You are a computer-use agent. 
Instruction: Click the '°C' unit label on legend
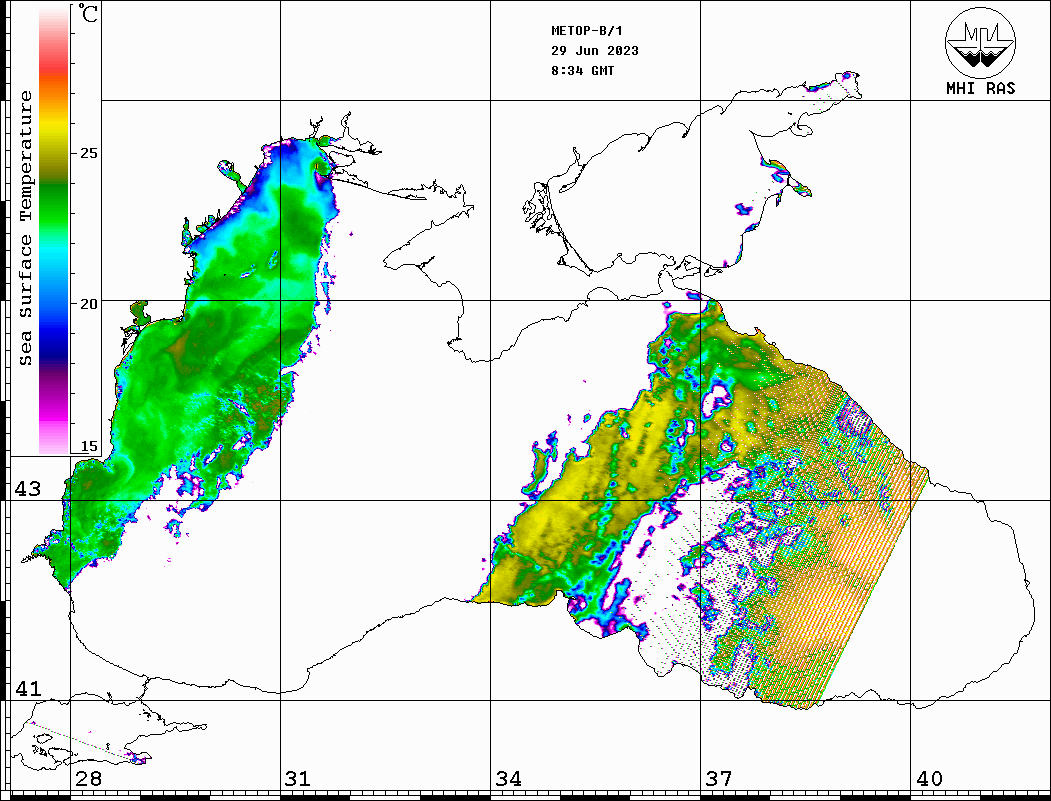[x=88, y=13]
